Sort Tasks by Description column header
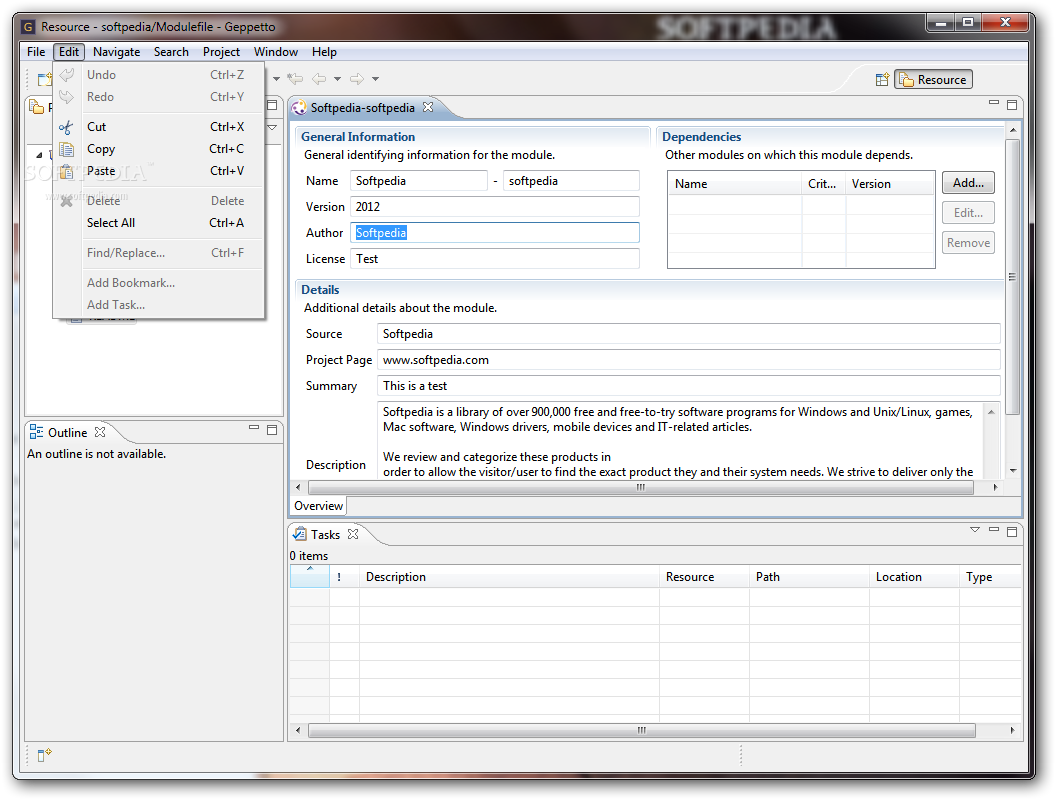 (509, 577)
